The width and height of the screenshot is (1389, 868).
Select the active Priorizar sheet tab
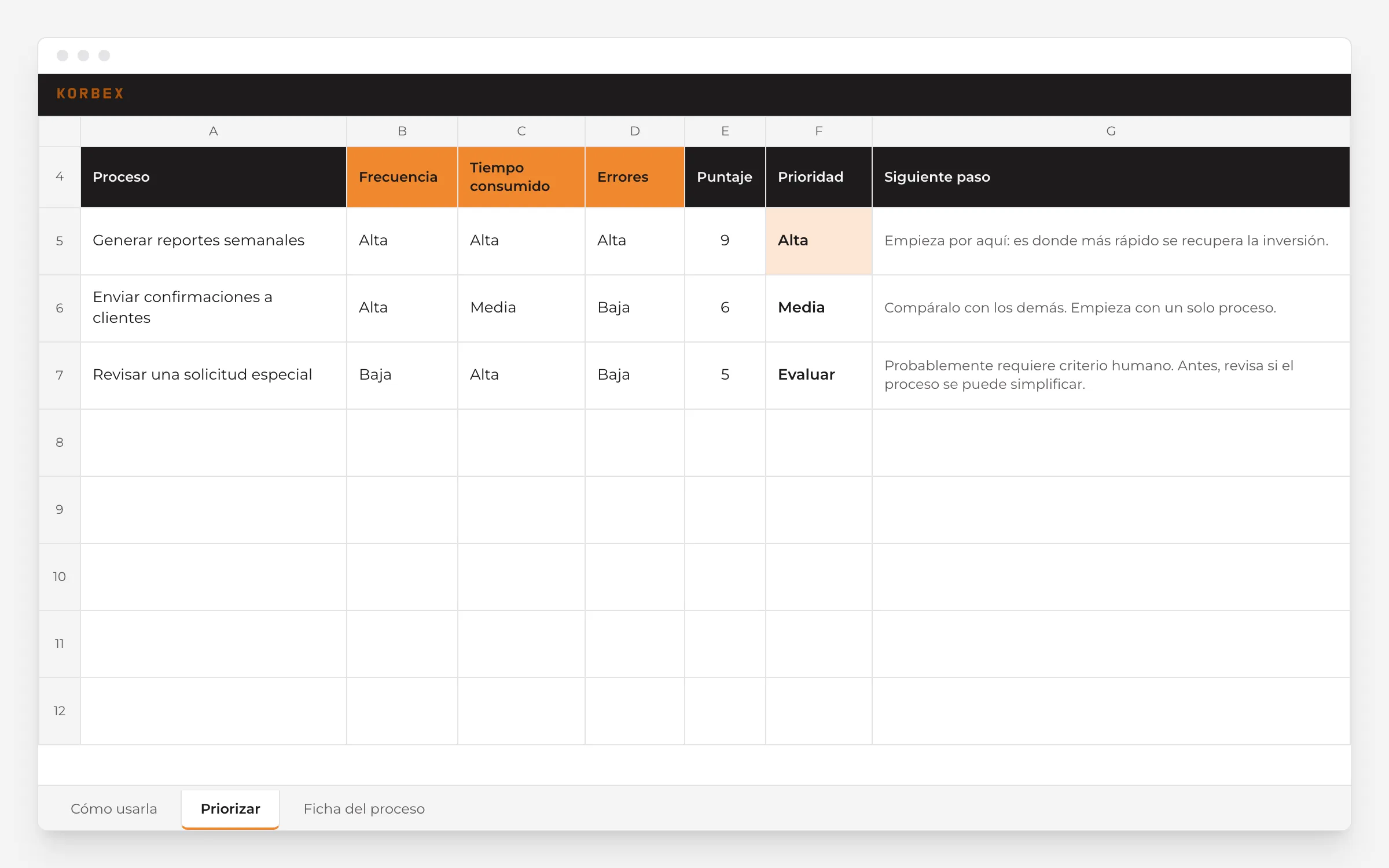pos(230,808)
